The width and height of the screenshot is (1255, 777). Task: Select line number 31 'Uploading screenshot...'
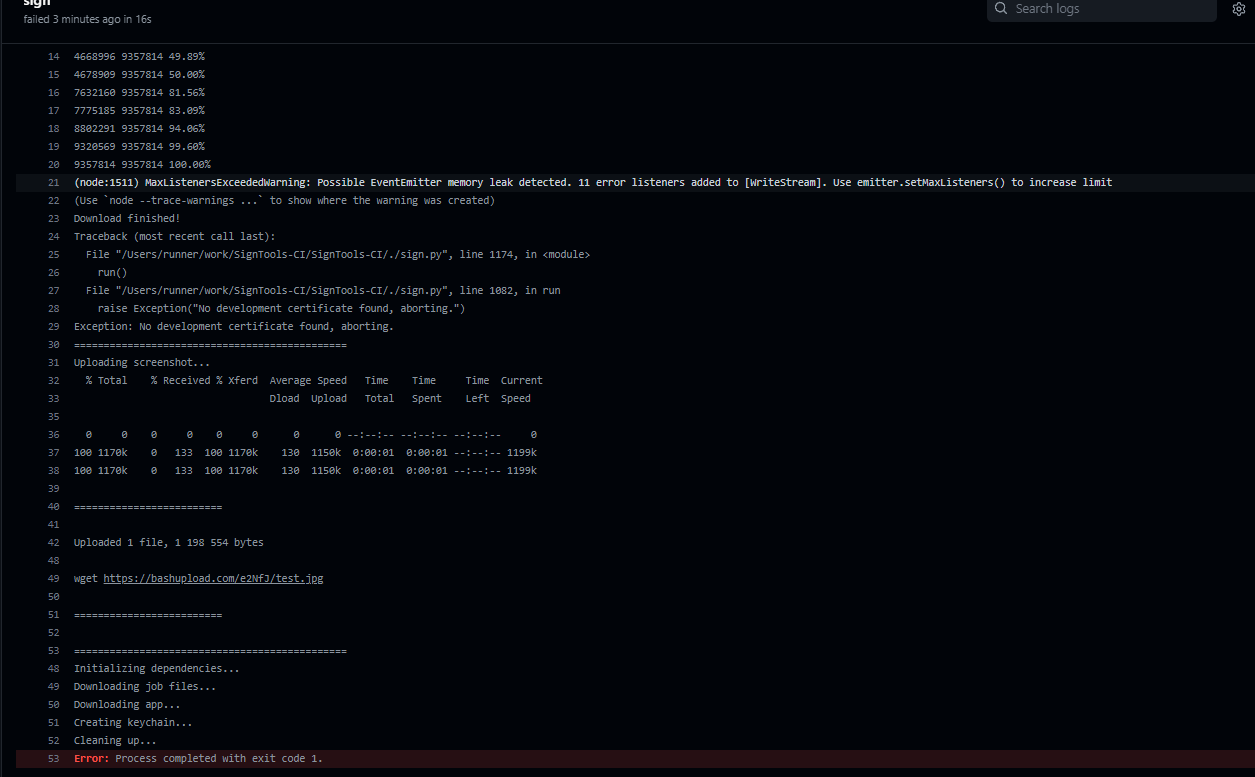click(53, 362)
